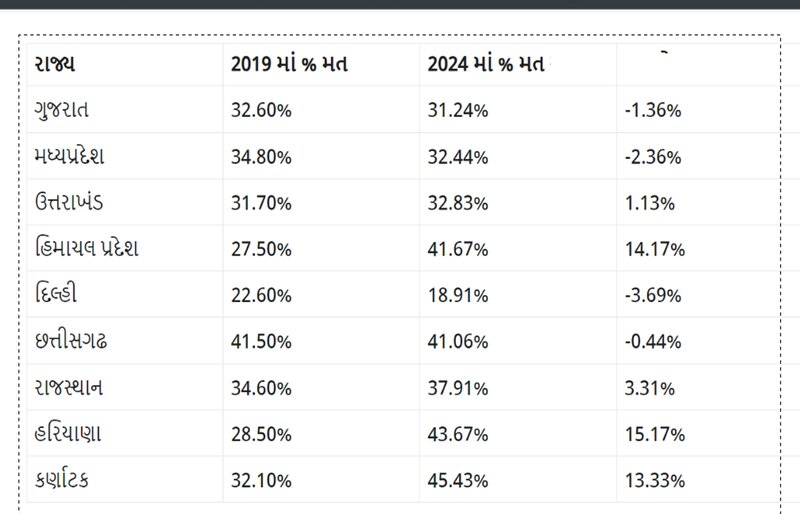
Task: Click the 3.31% change value
Action: (x=648, y=388)
